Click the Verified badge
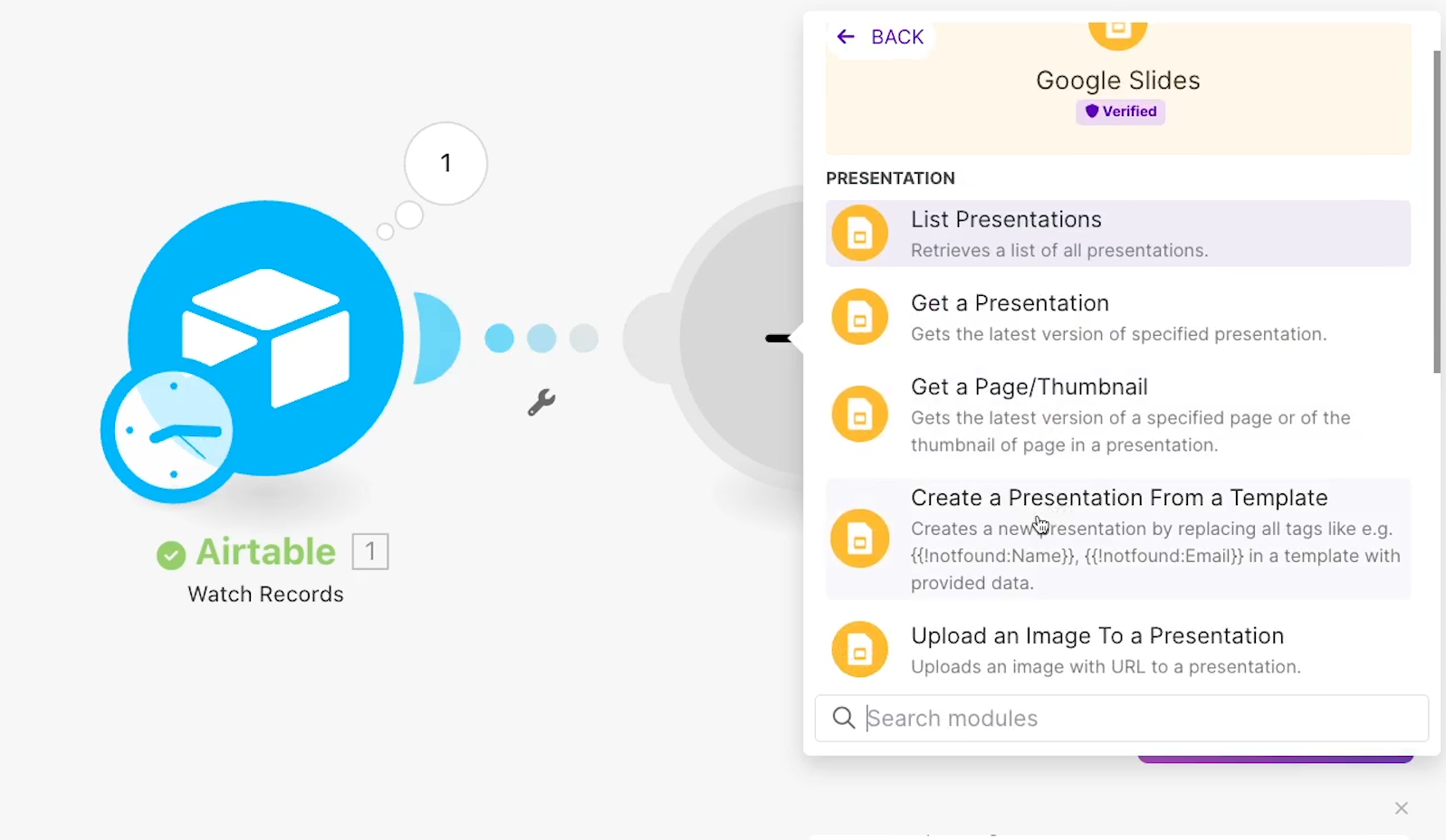 click(x=1121, y=111)
